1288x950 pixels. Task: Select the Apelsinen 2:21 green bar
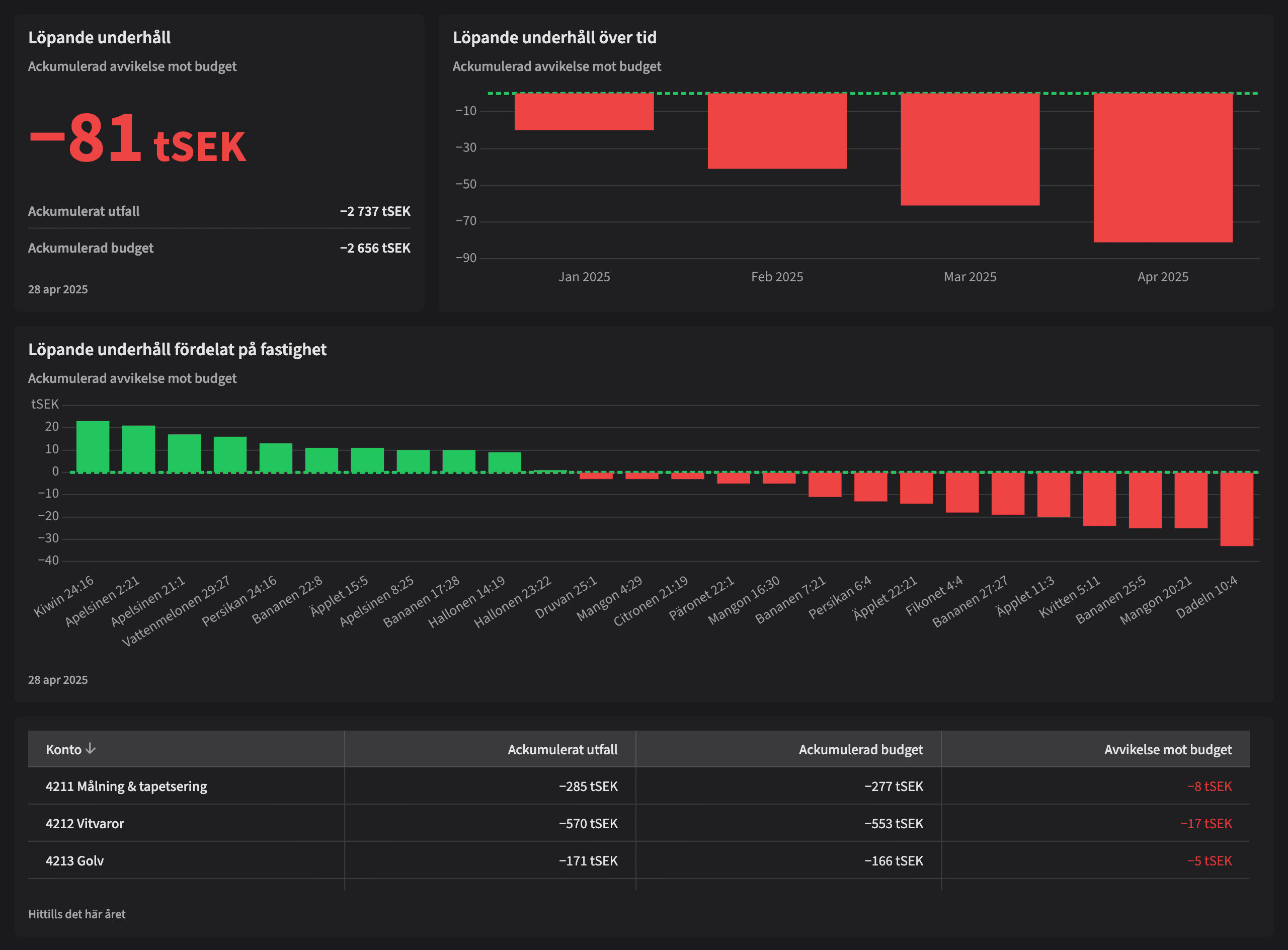coord(138,449)
